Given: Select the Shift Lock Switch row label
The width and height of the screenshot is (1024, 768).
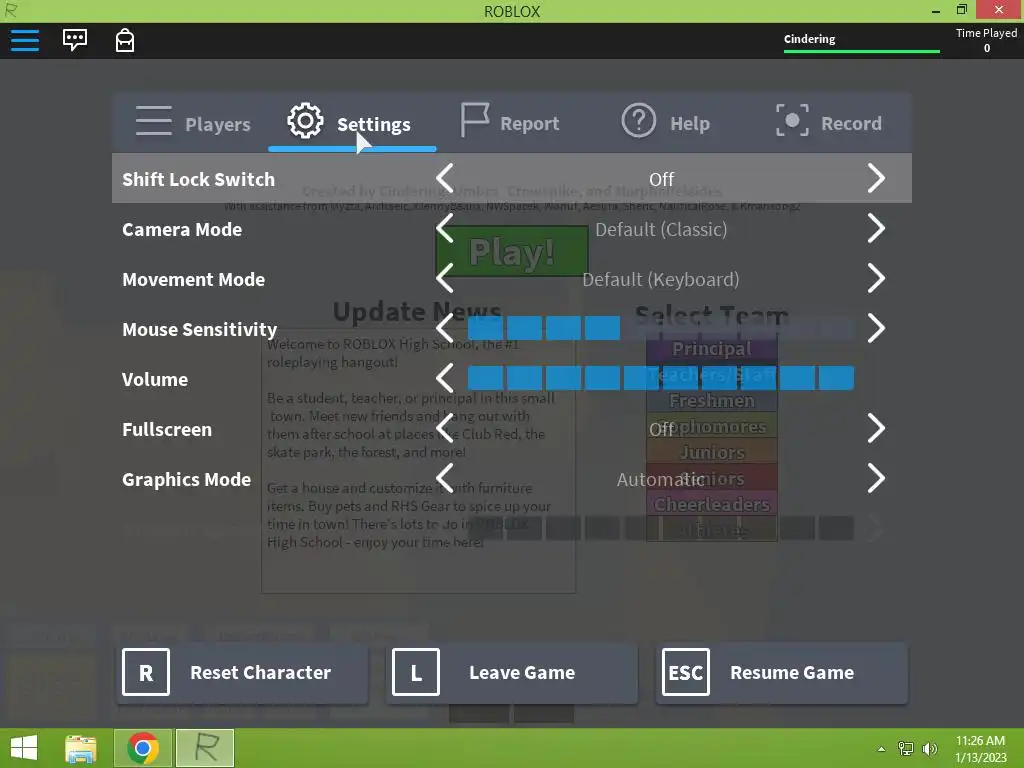Looking at the screenshot, I should pyautogui.click(x=199, y=180).
